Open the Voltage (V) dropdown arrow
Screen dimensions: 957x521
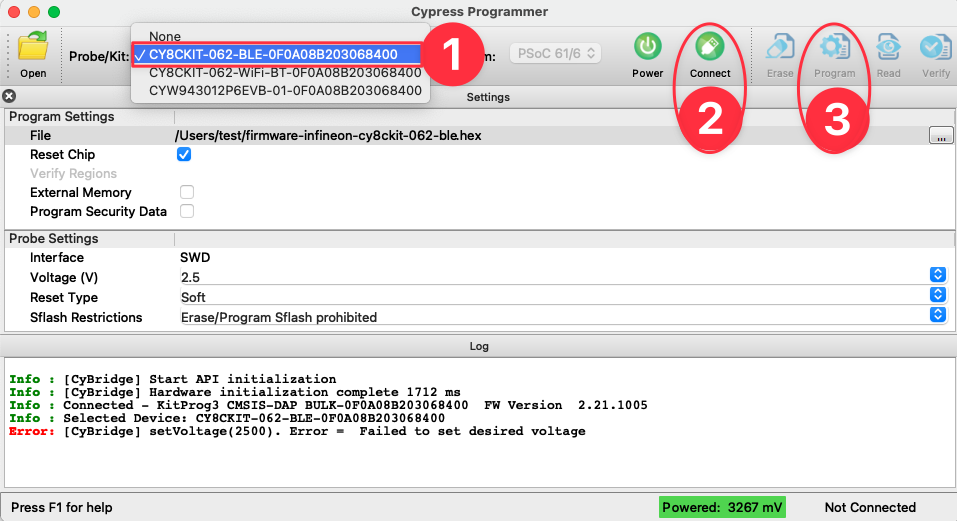[938, 275]
